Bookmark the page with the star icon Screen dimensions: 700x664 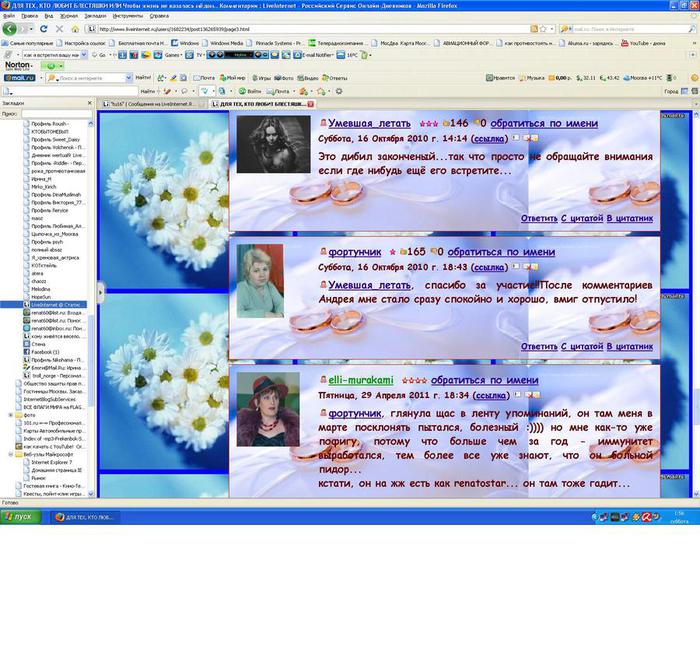tap(543, 29)
